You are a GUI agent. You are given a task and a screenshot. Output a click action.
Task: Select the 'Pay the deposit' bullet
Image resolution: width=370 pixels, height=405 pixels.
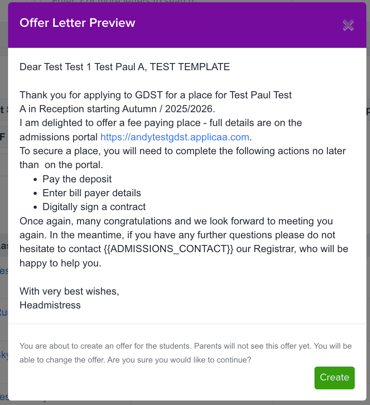[77, 179]
